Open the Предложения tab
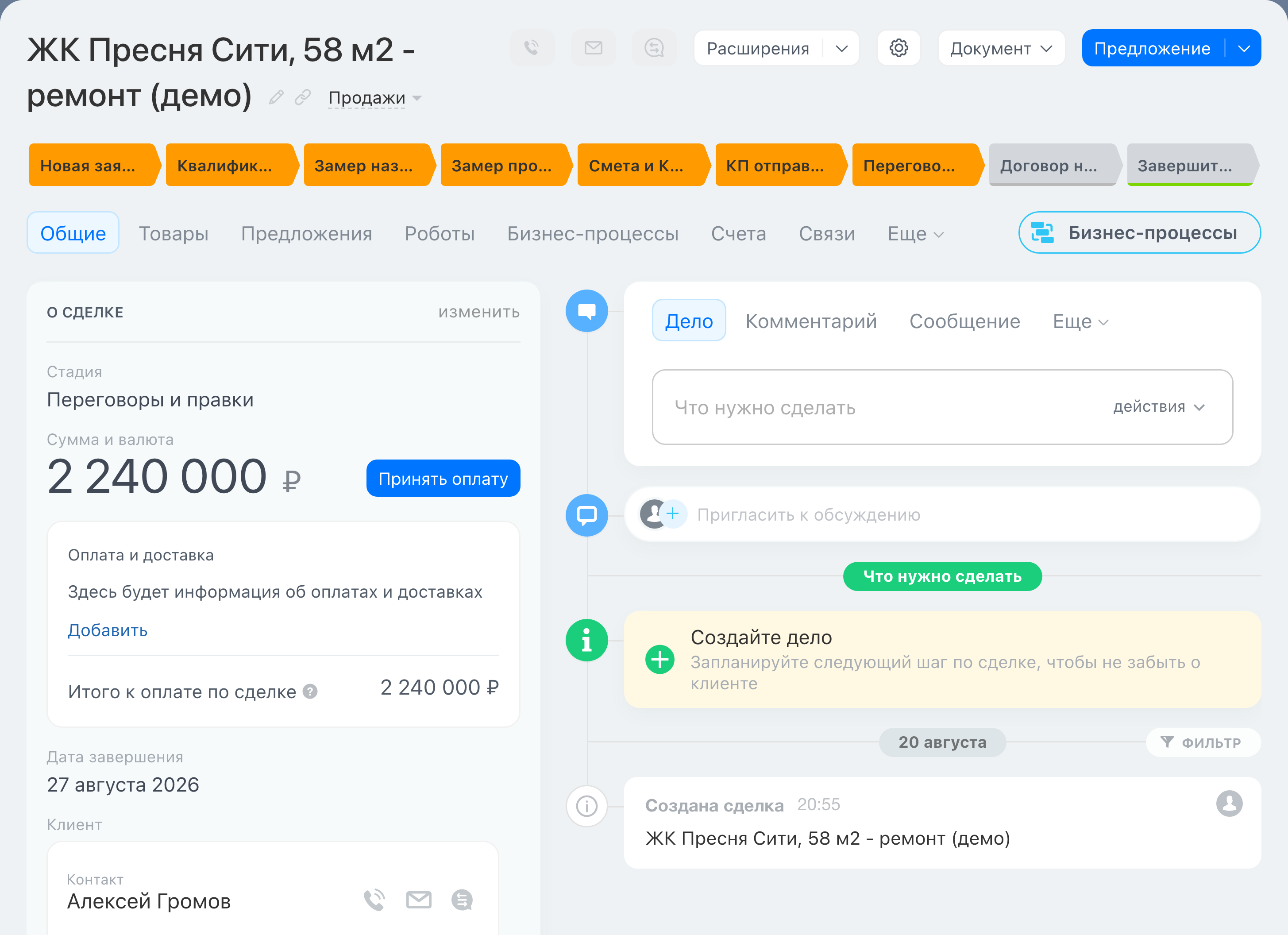 click(x=307, y=233)
